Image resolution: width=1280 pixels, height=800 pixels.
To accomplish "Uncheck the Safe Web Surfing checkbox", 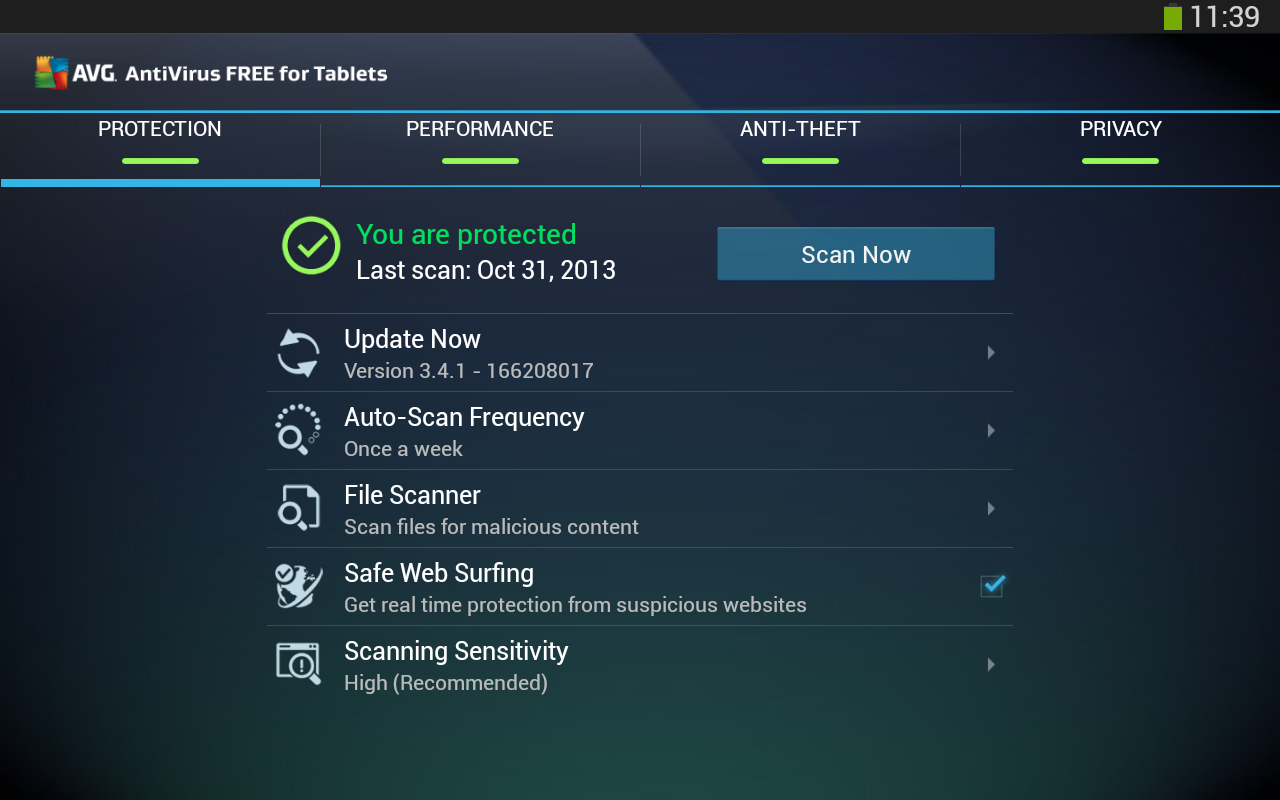I will point(992,586).
